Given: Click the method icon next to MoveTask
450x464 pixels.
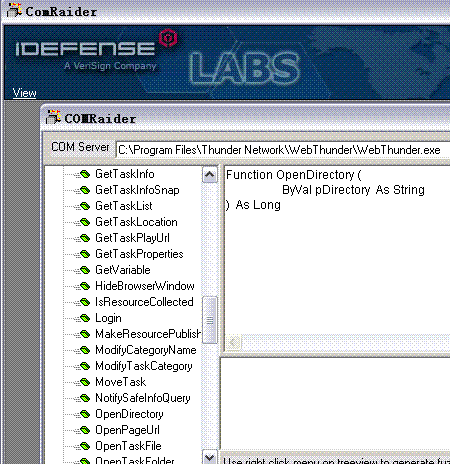Looking at the screenshot, I should coord(85,382).
